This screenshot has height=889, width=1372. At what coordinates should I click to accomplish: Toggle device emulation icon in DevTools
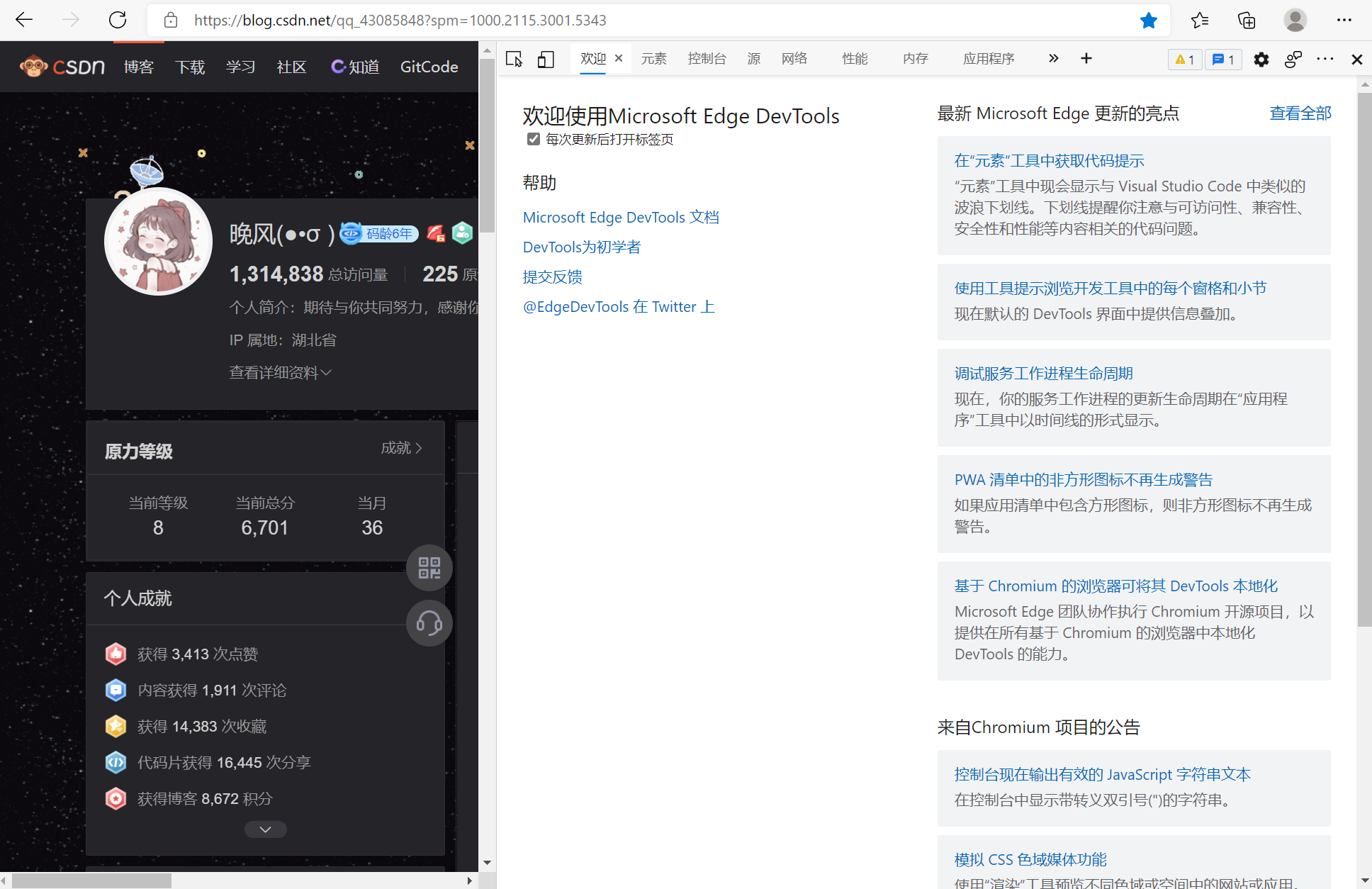[x=545, y=59]
